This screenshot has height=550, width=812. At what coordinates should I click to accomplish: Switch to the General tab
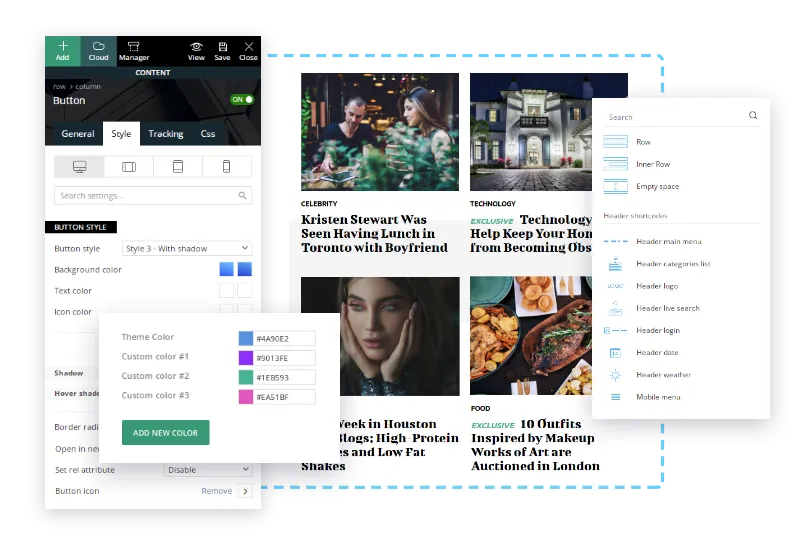pos(78,134)
